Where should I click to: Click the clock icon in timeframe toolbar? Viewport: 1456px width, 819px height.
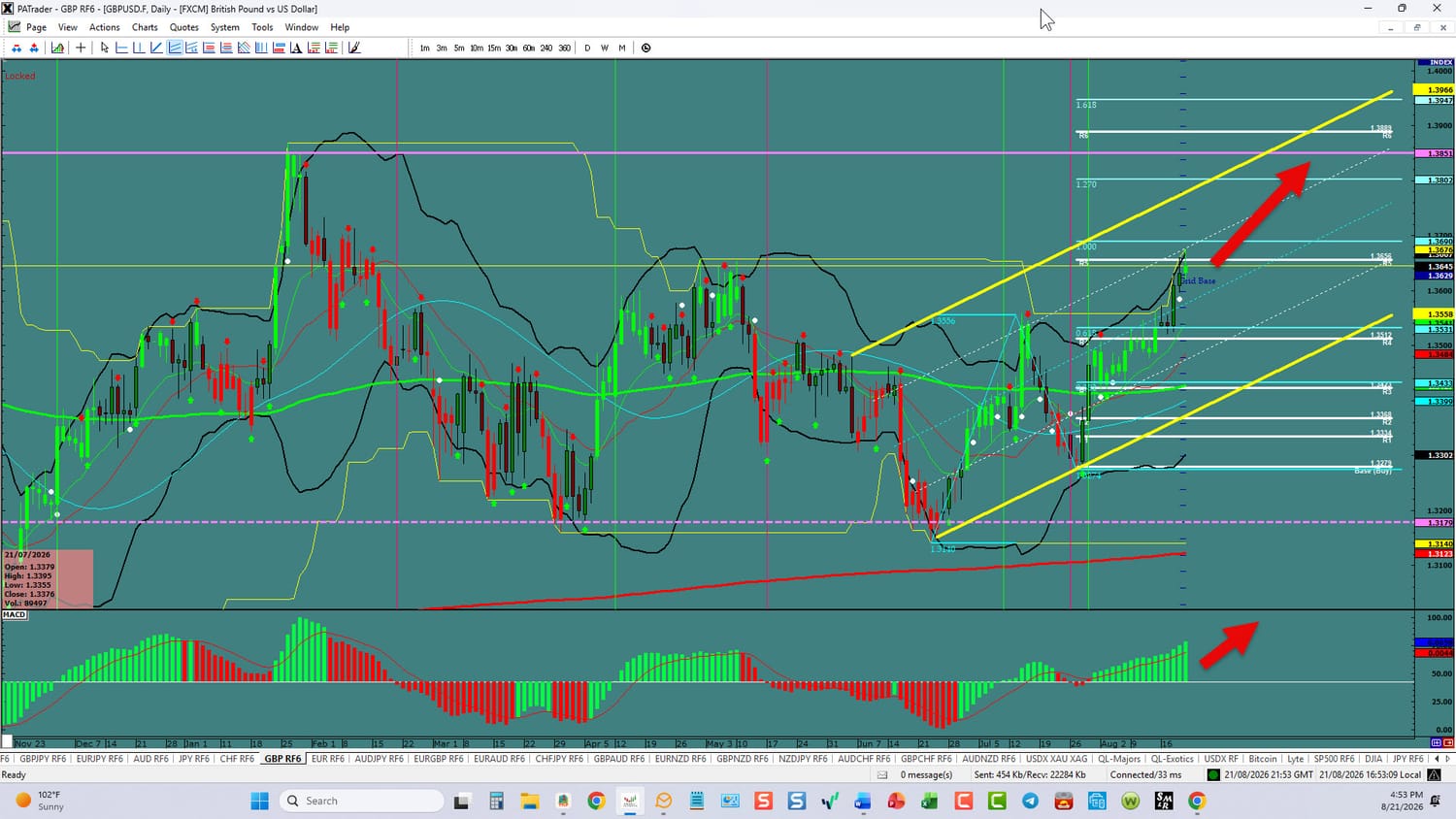tap(646, 48)
